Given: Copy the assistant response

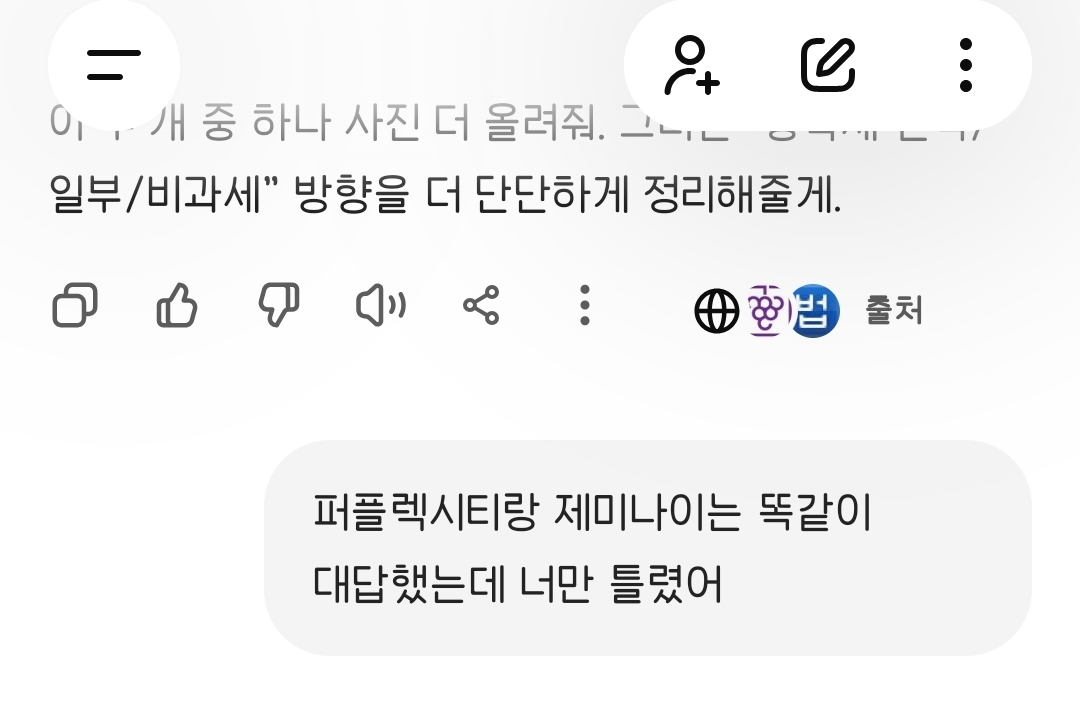Looking at the screenshot, I should [74, 305].
